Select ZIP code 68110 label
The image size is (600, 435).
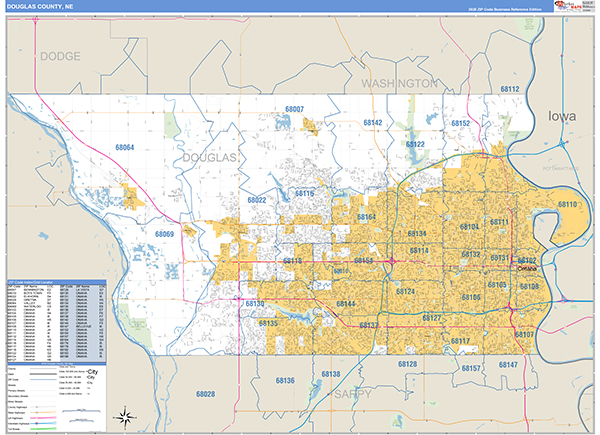coord(567,204)
